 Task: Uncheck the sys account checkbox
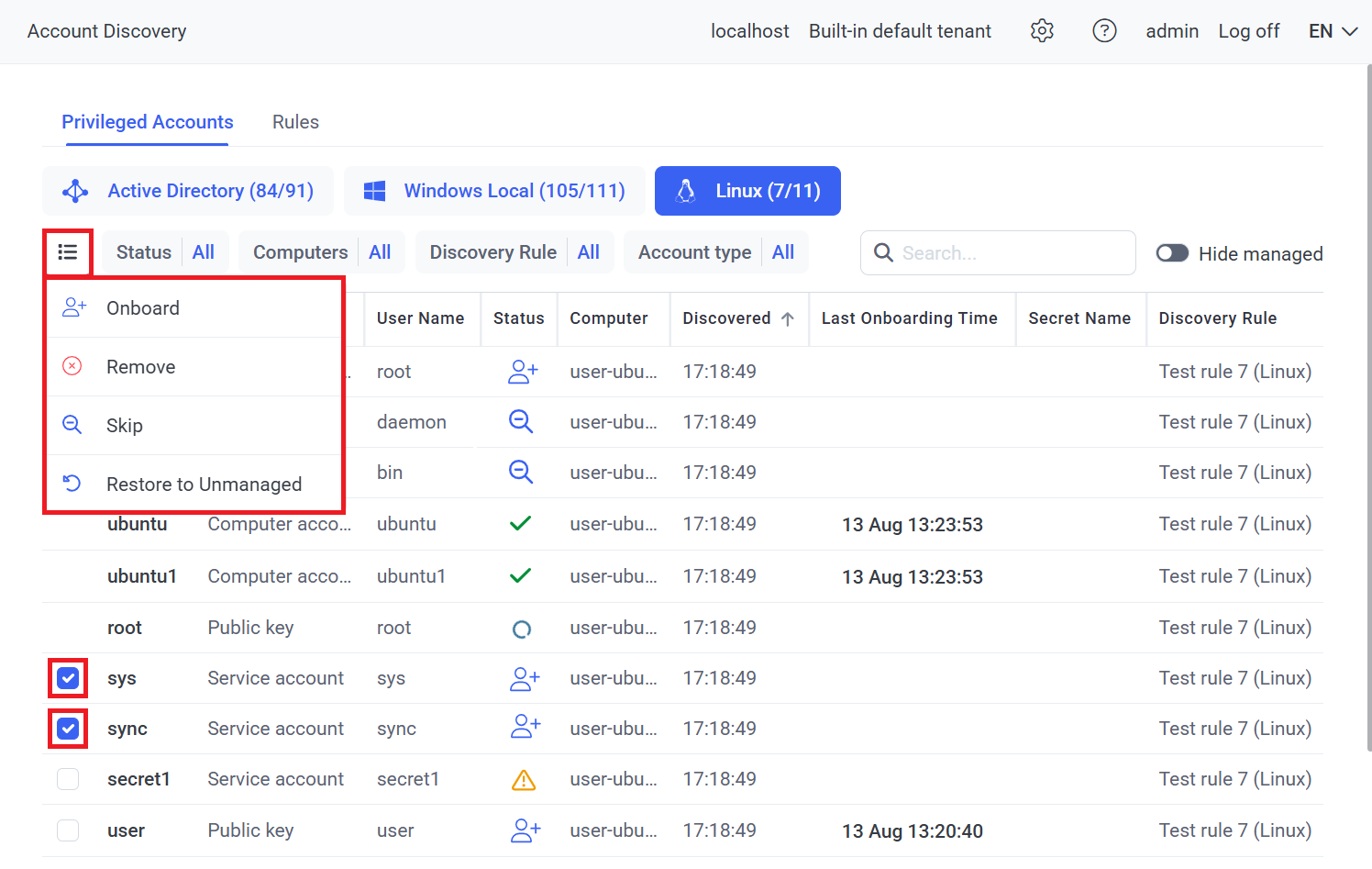coord(68,679)
